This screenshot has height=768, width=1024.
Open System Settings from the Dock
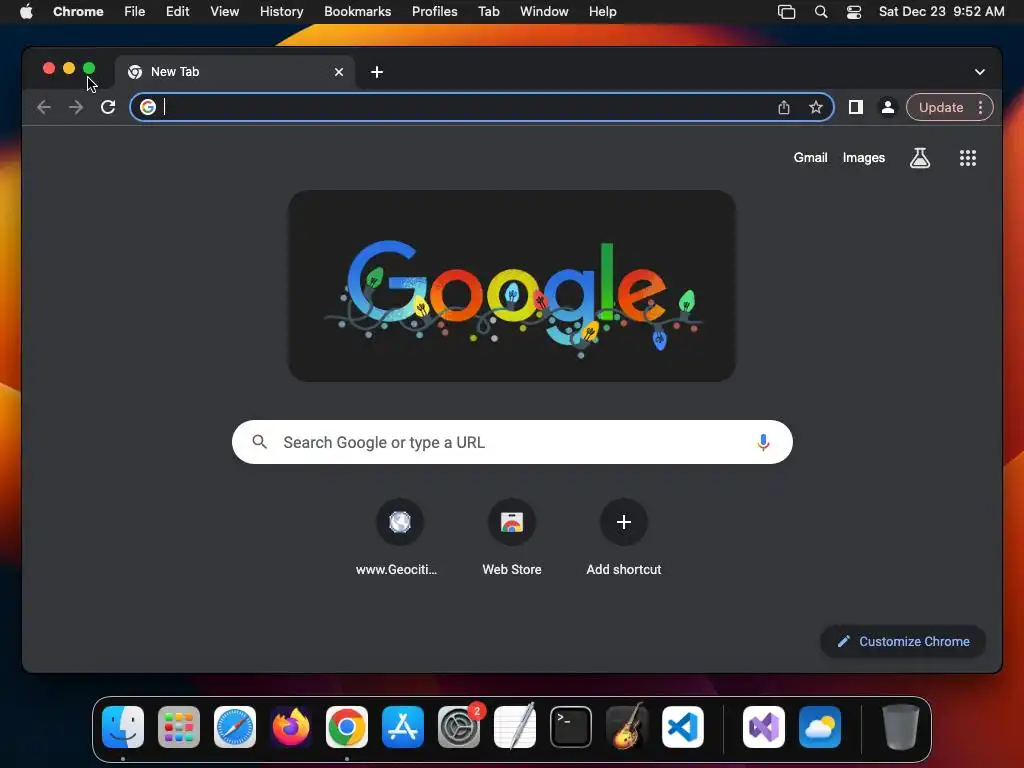click(x=459, y=727)
